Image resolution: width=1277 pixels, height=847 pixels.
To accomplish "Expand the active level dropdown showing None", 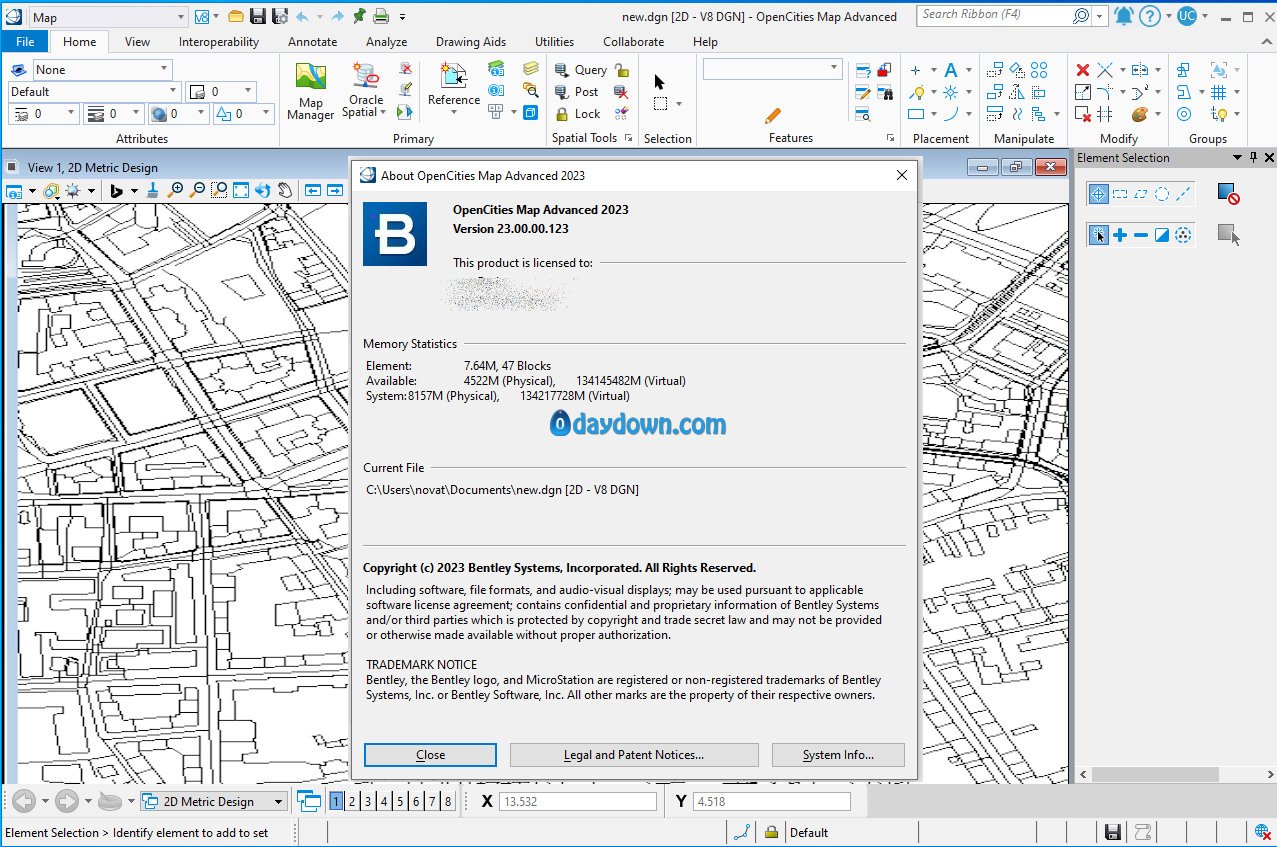I will click(164, 69).
